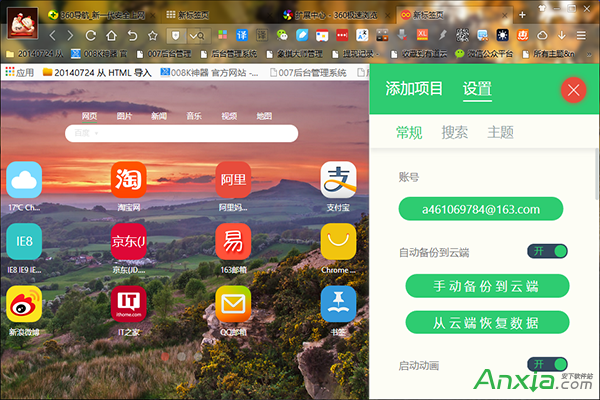Go back with the browser back arrow

click(x=53, y=36)
